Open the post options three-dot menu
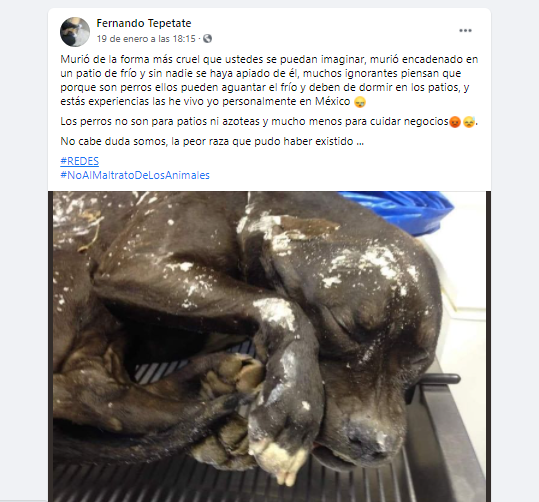The image size is (539, 502). click(465, 31)
